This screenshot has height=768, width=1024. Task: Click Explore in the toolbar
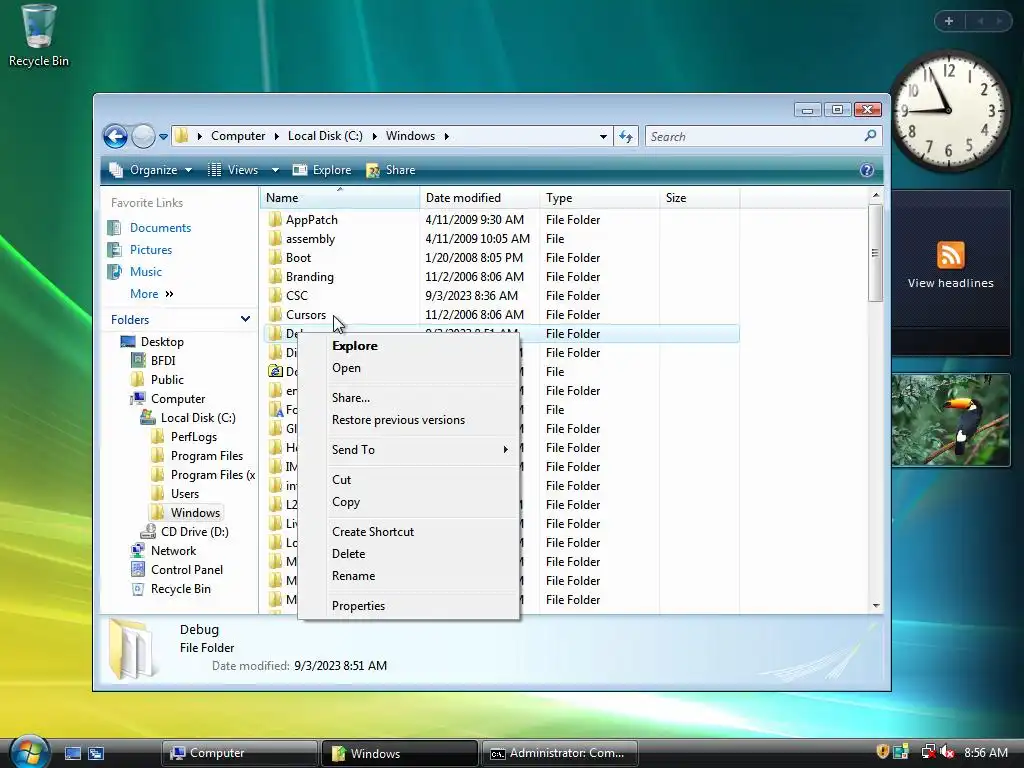click(x=322, y=170)
